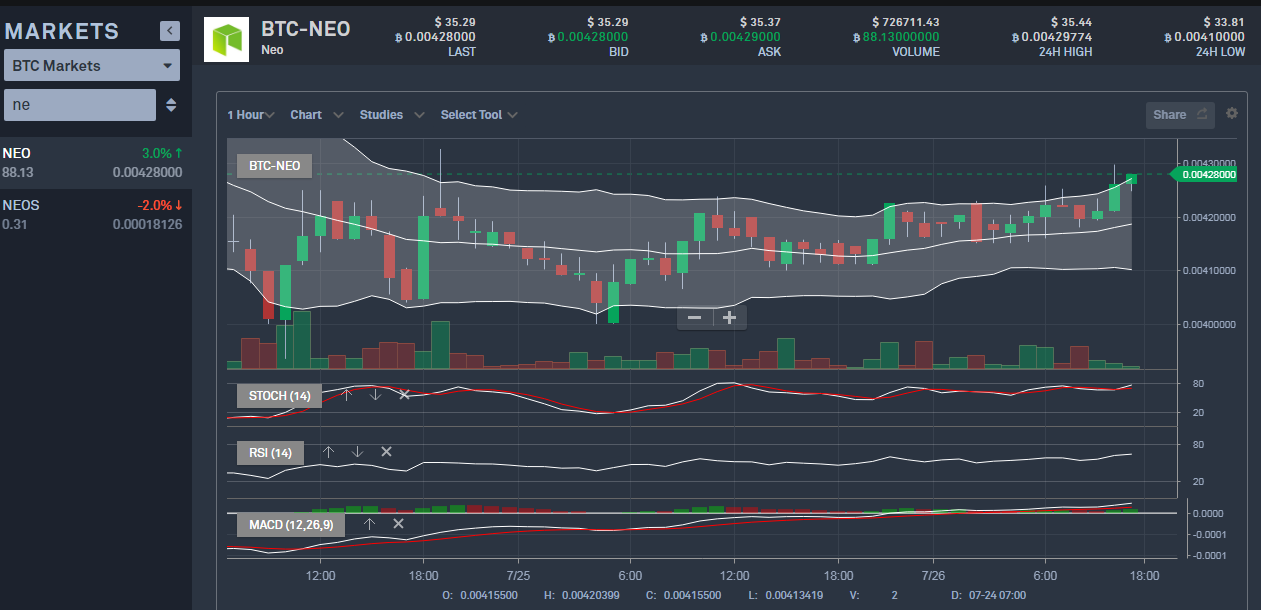Open the Studies dropdown
Screen dimensions: 1261x610
392,115
